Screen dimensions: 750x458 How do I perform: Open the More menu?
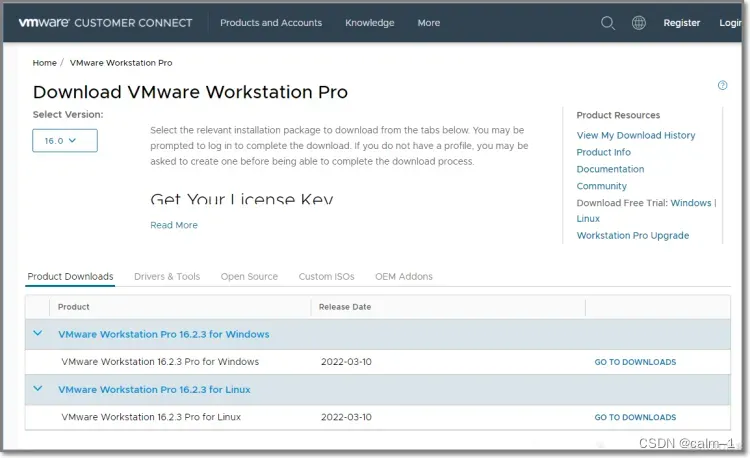[429, 22]
